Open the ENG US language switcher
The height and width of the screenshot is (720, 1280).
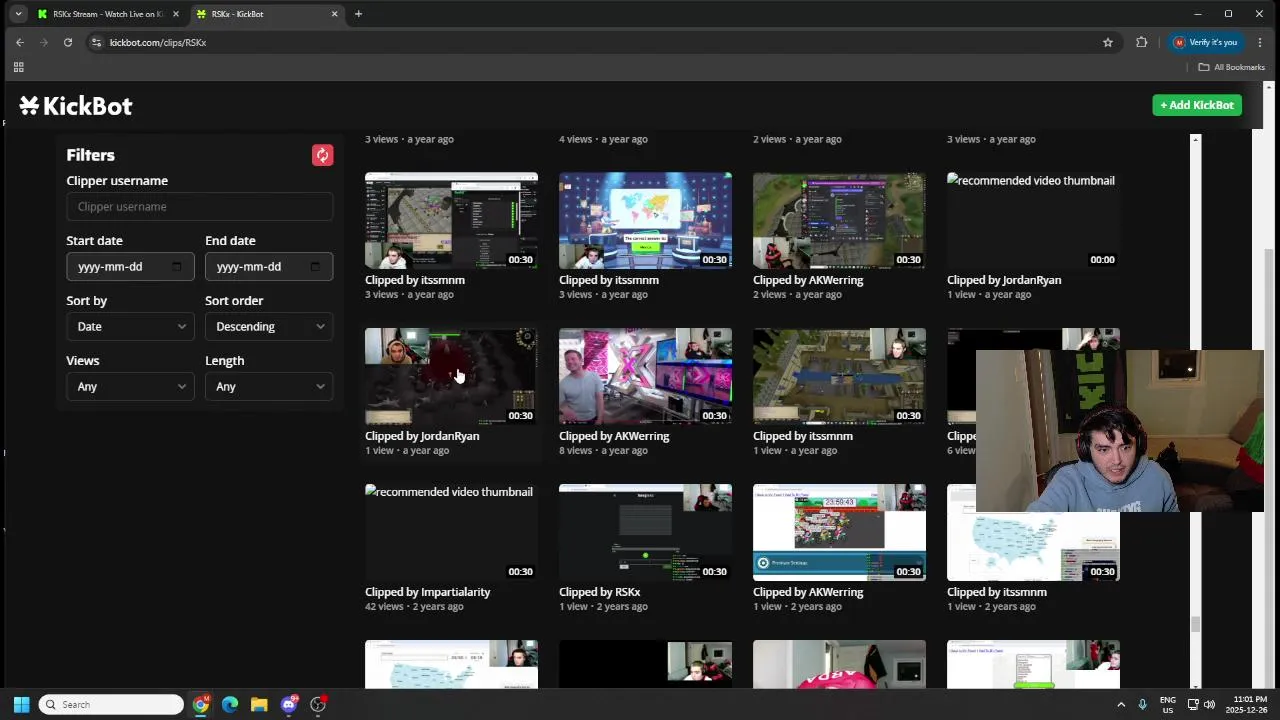click(x=1167, y=705)
